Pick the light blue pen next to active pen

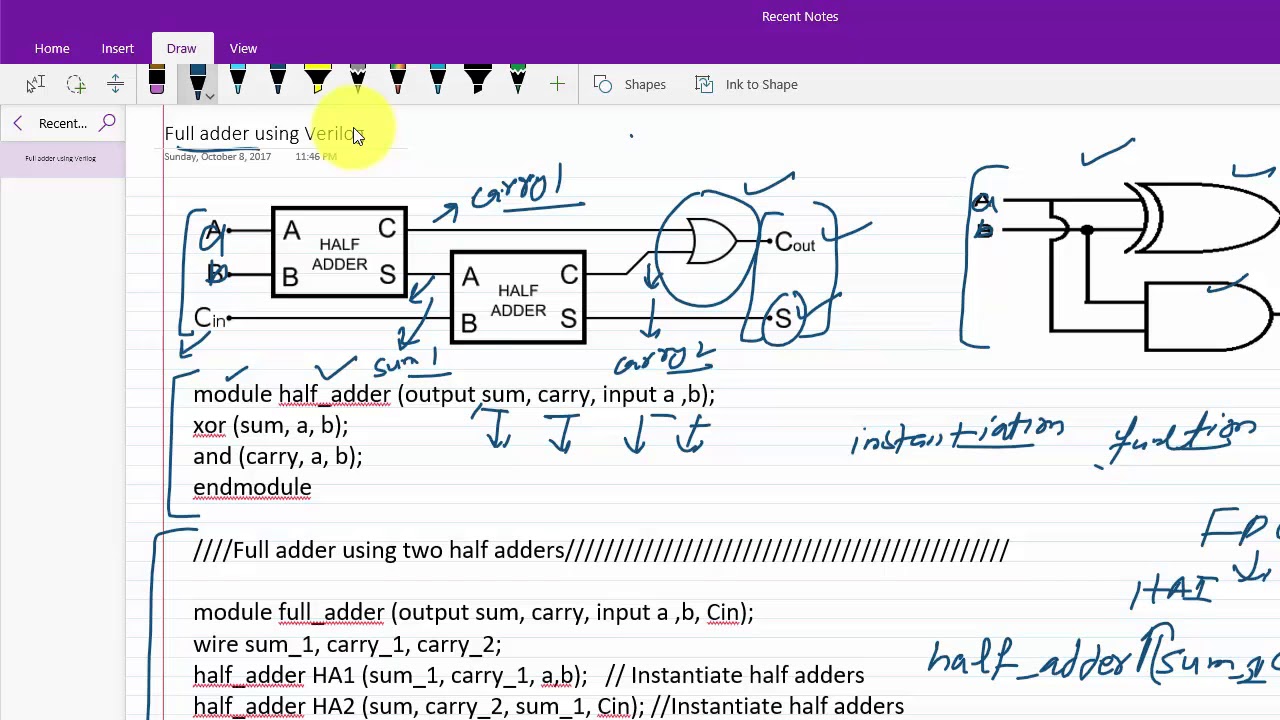tap(237, 82)
